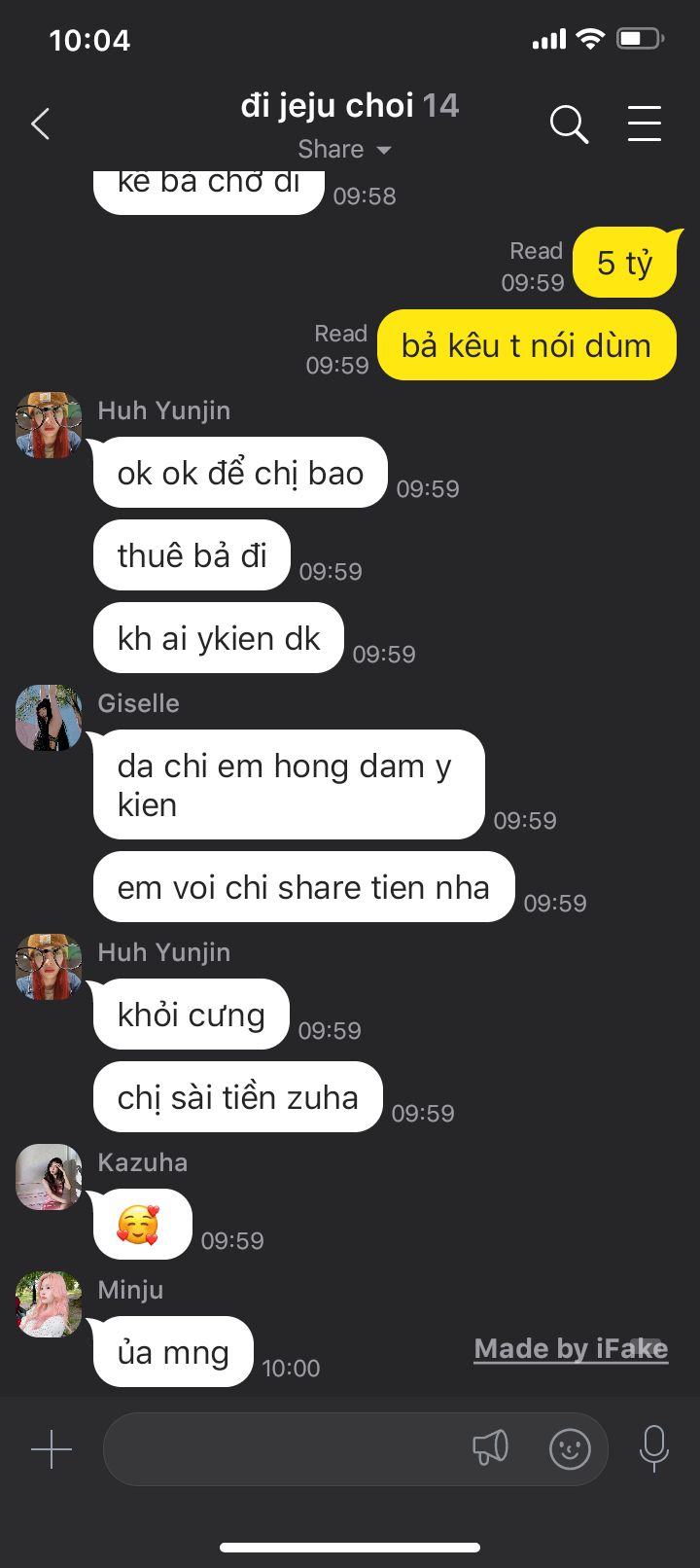Expand the Share dropdown arrow
This screenshot has width=700, height=1568.
(384, 150)
